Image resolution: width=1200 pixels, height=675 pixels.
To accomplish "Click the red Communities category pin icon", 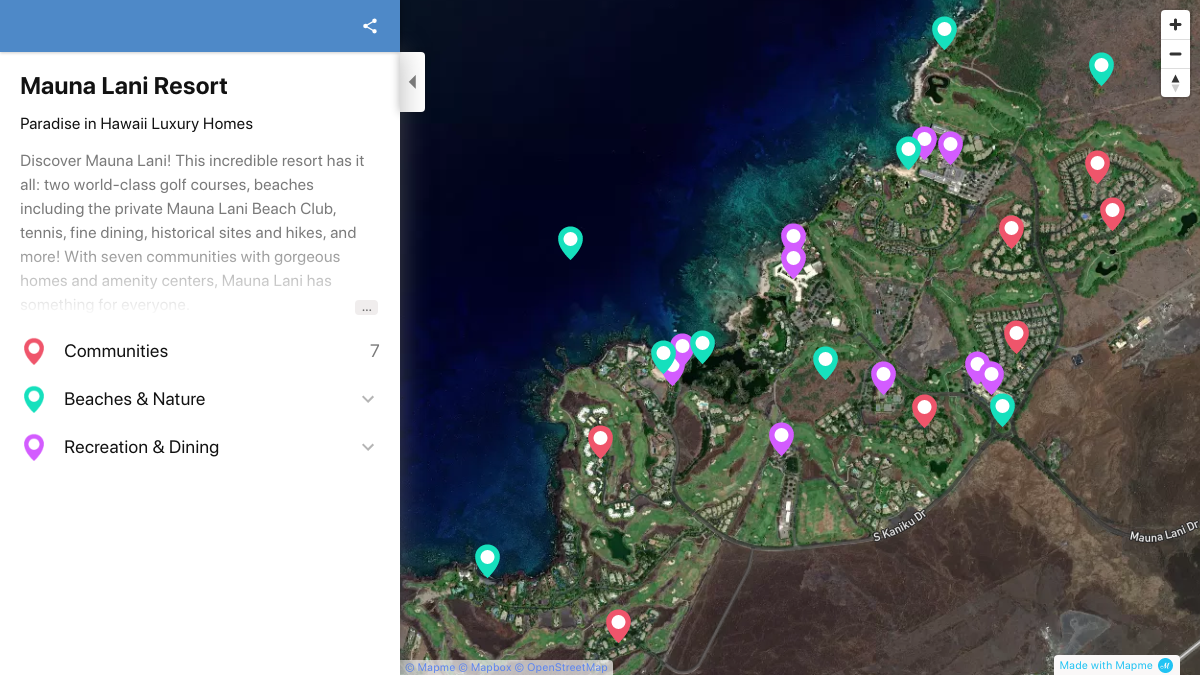I will tap(33, 350).
